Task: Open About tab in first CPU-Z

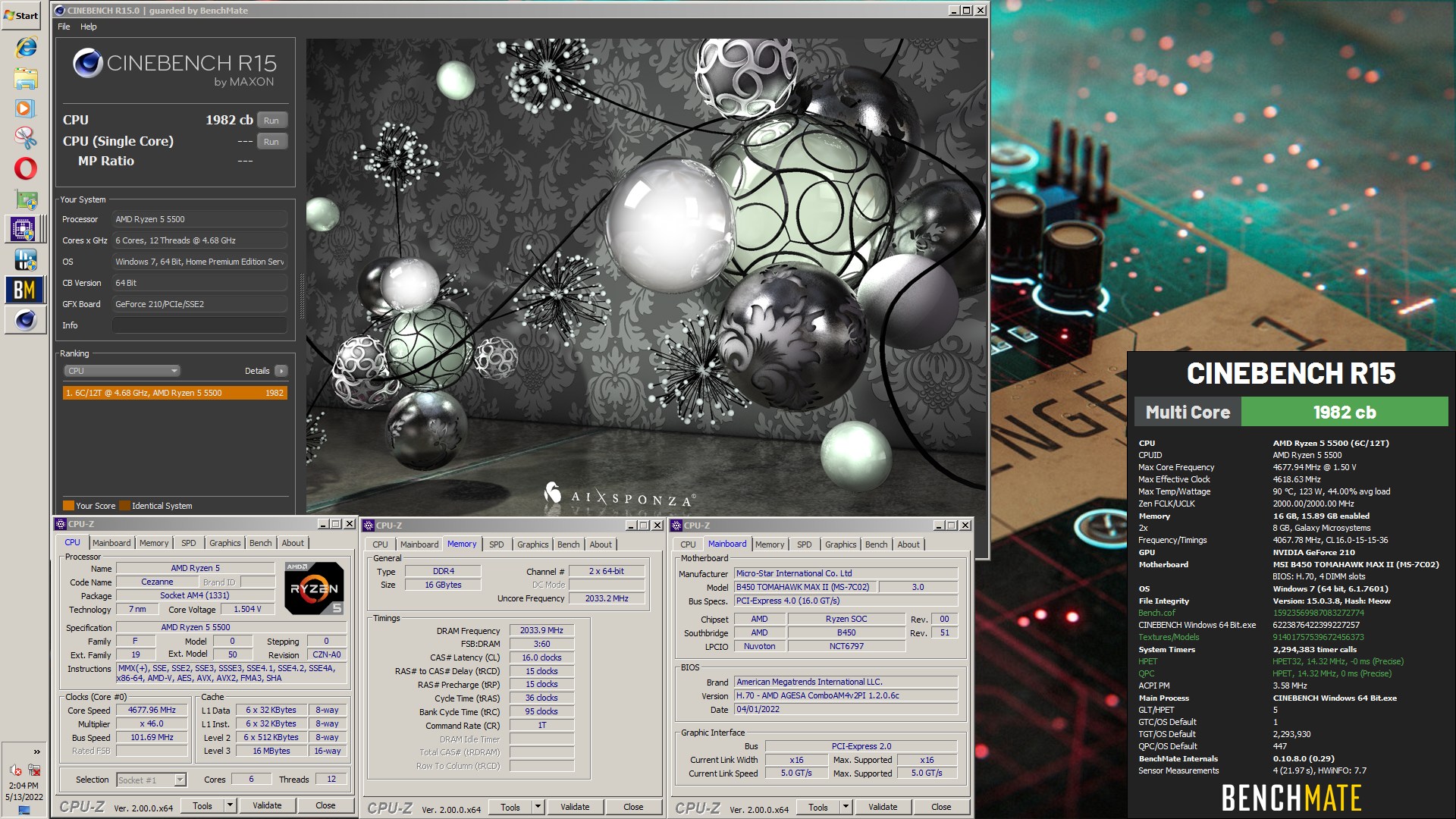Action: click(293, 543)
